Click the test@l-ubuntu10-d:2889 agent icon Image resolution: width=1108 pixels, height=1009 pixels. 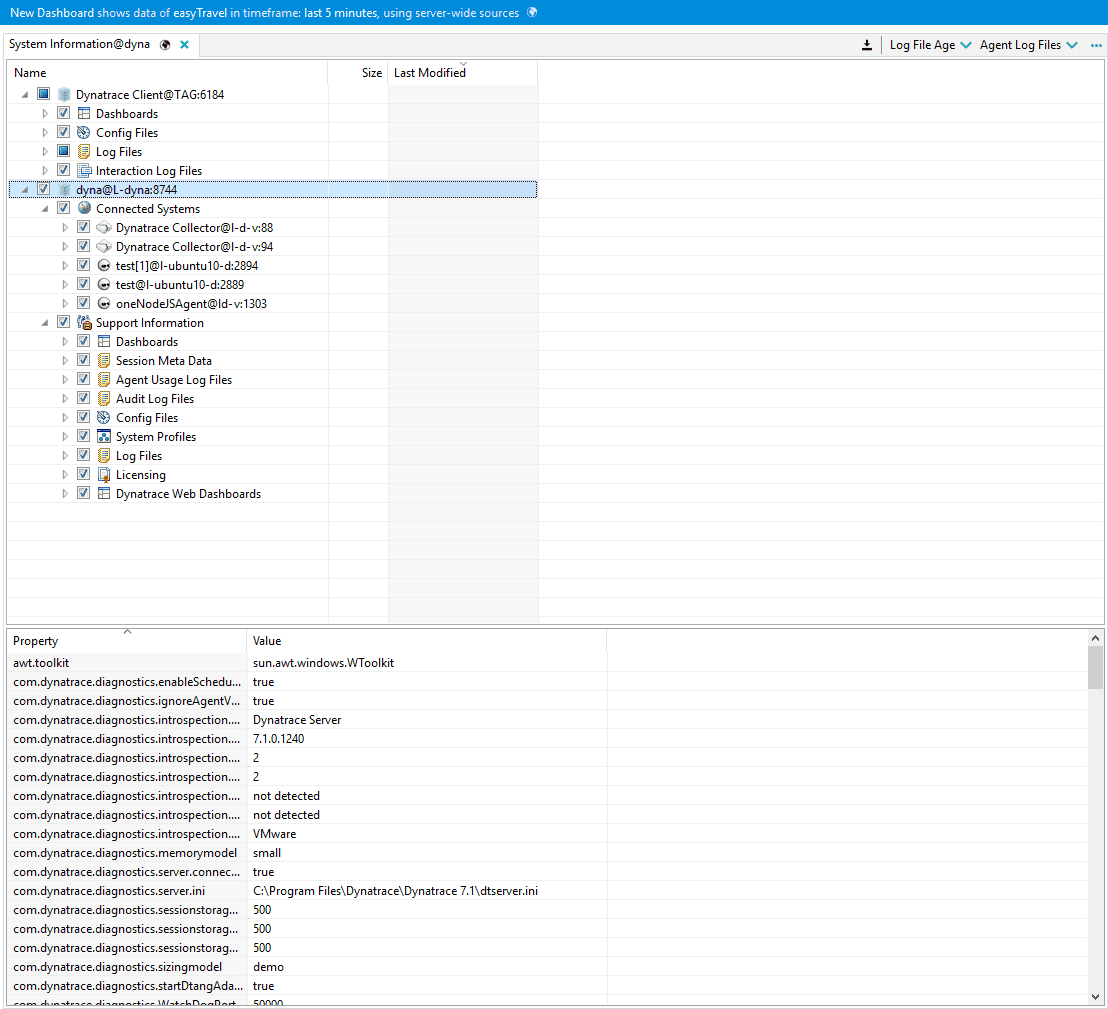click(x=104, y=285)
